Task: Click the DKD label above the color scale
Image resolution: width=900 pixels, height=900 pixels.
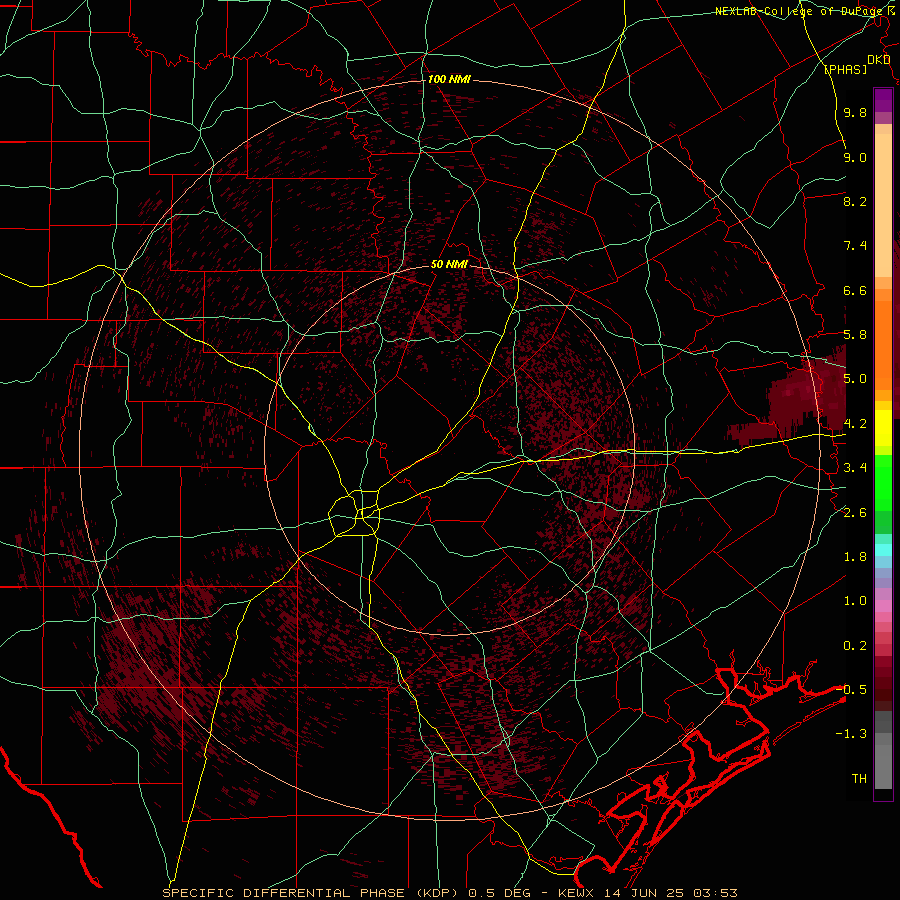Action: [878, 60]
